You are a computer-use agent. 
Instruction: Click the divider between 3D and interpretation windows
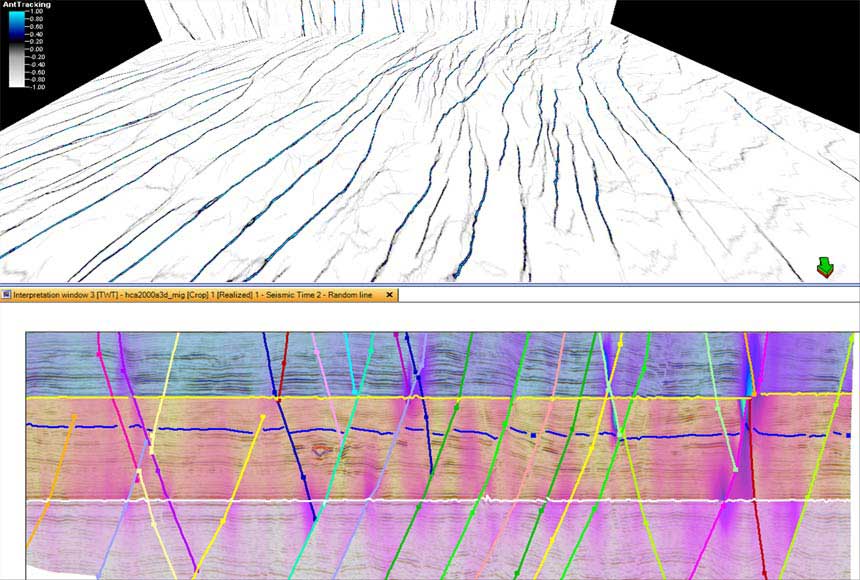tap(430, 285)
